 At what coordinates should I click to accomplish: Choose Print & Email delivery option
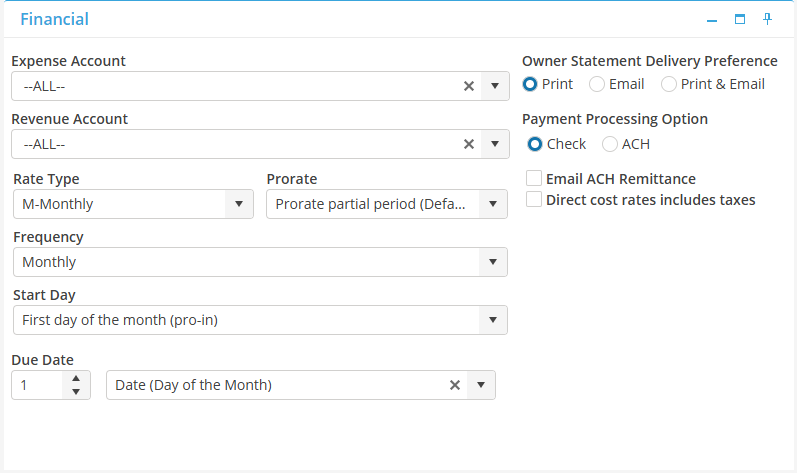pyautogui.click(x=669, y=84)
